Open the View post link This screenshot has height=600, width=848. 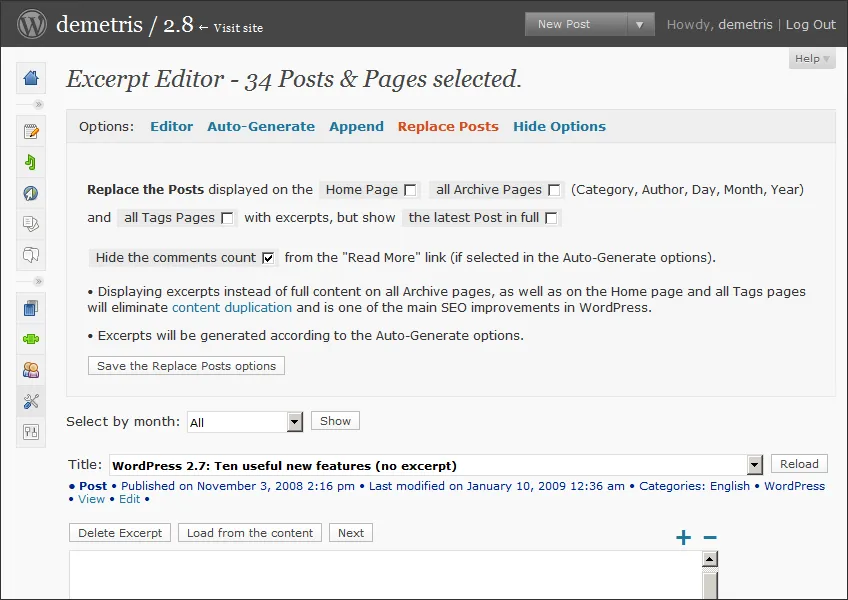(91, 499)
